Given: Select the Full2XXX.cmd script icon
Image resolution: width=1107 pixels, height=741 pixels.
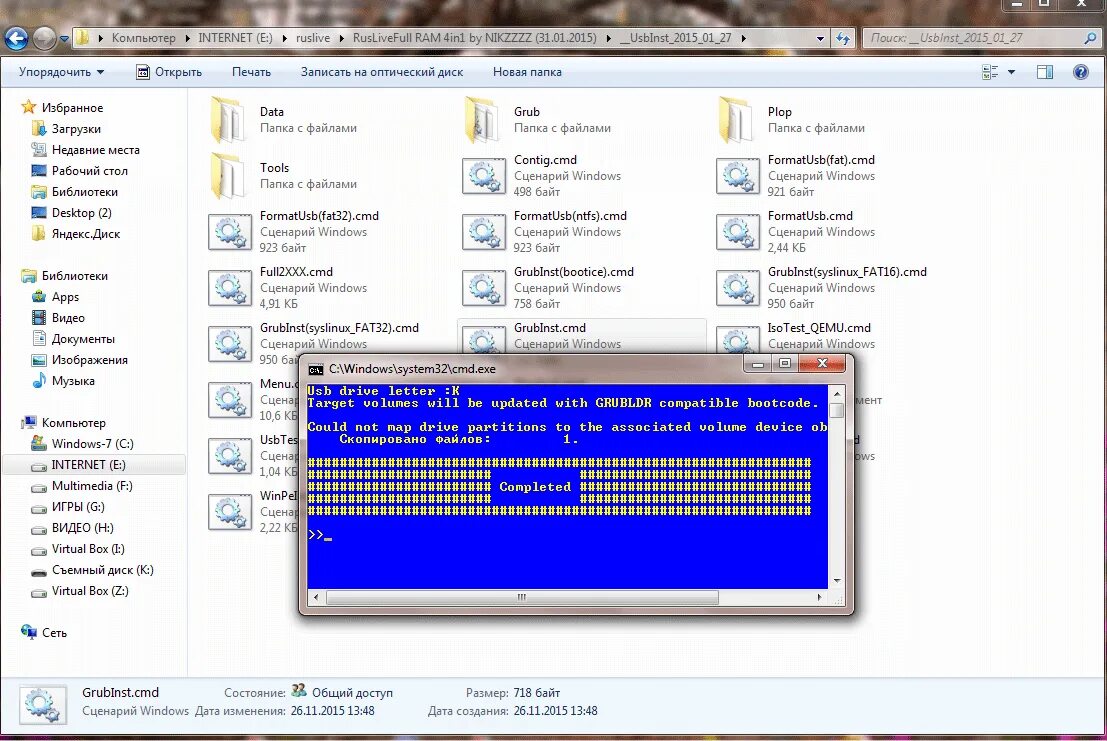Looking at the screenshot, I should pos(230,288).
